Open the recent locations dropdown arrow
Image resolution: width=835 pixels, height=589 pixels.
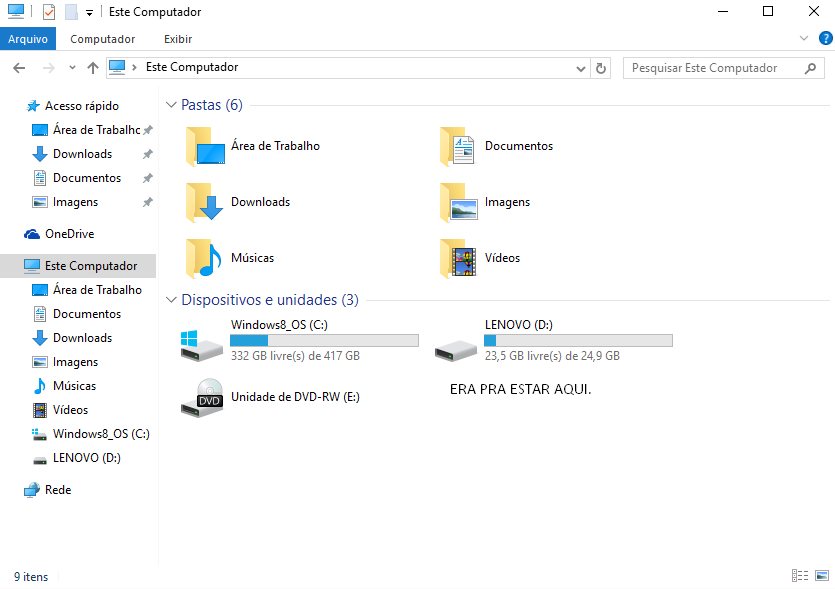click(x=72, y=68)
